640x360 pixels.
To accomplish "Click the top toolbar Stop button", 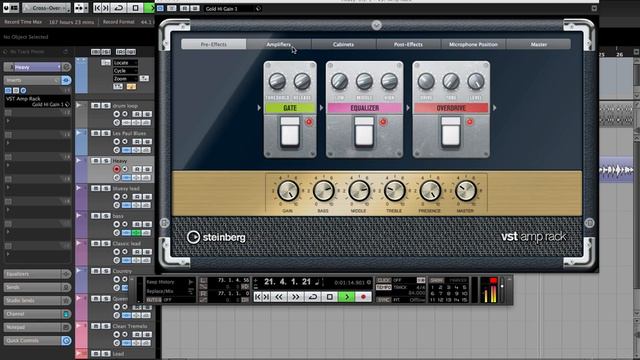I will pos(136,8).
